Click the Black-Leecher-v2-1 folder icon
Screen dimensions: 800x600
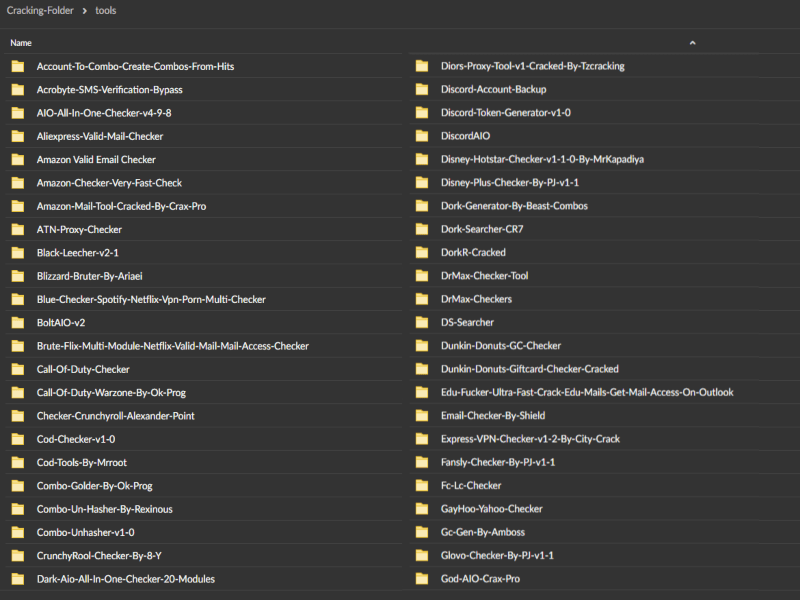click(x=17, y=253)
